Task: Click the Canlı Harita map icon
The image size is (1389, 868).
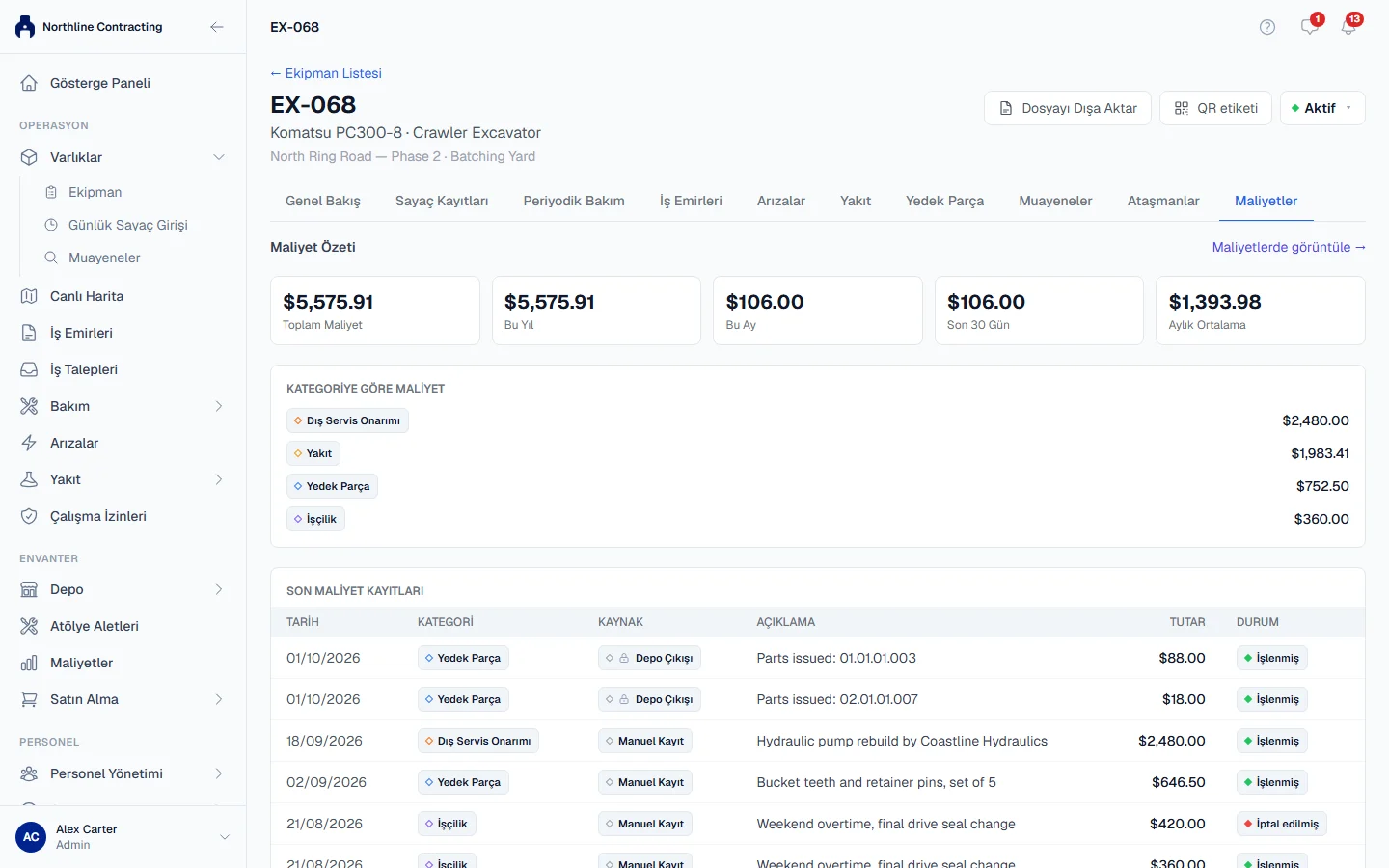Action: [29, 296]
